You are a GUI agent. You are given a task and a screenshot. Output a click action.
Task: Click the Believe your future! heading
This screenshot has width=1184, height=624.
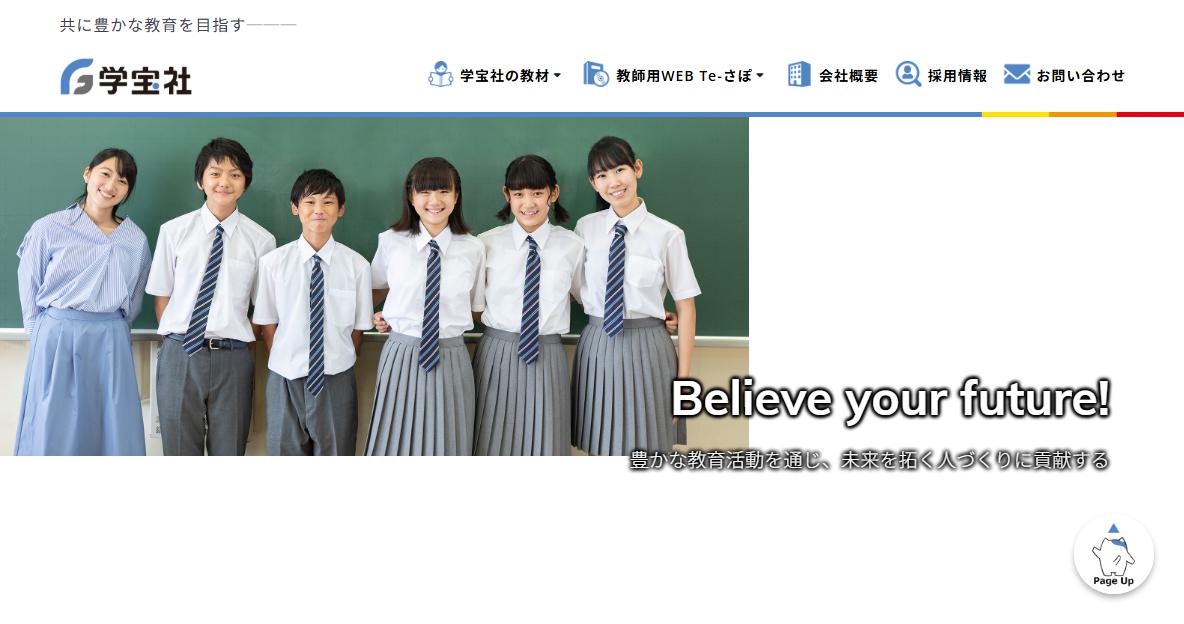891,399
